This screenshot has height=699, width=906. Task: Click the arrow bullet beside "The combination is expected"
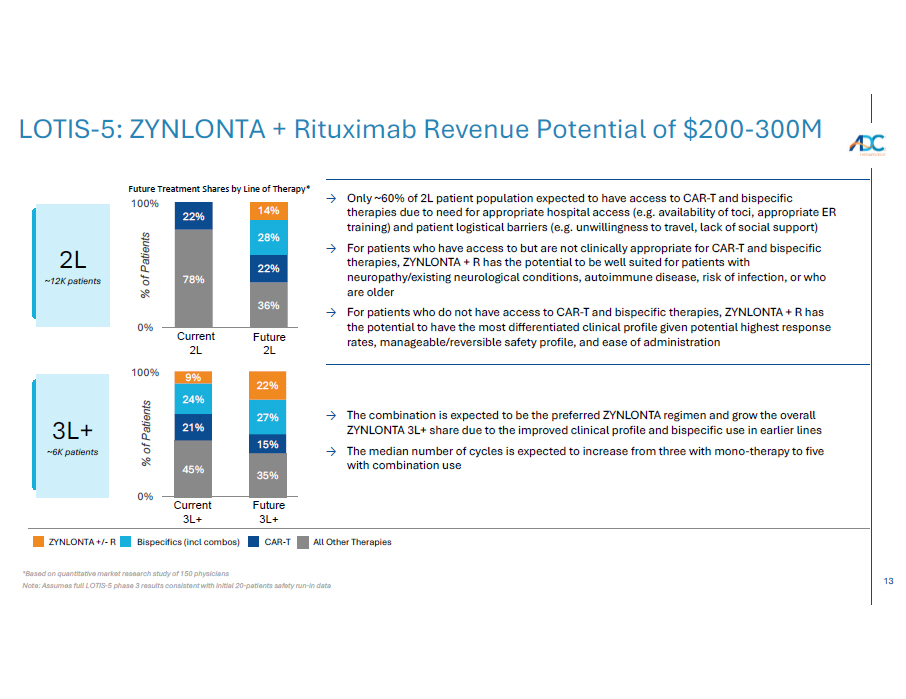click(331, 415)
